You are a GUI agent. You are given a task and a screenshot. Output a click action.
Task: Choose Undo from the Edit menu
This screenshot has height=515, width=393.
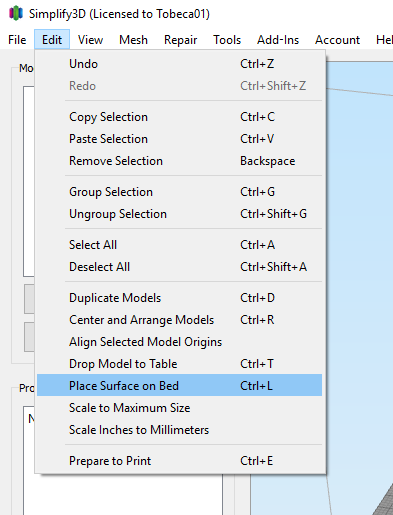click(x=179, y=64)
